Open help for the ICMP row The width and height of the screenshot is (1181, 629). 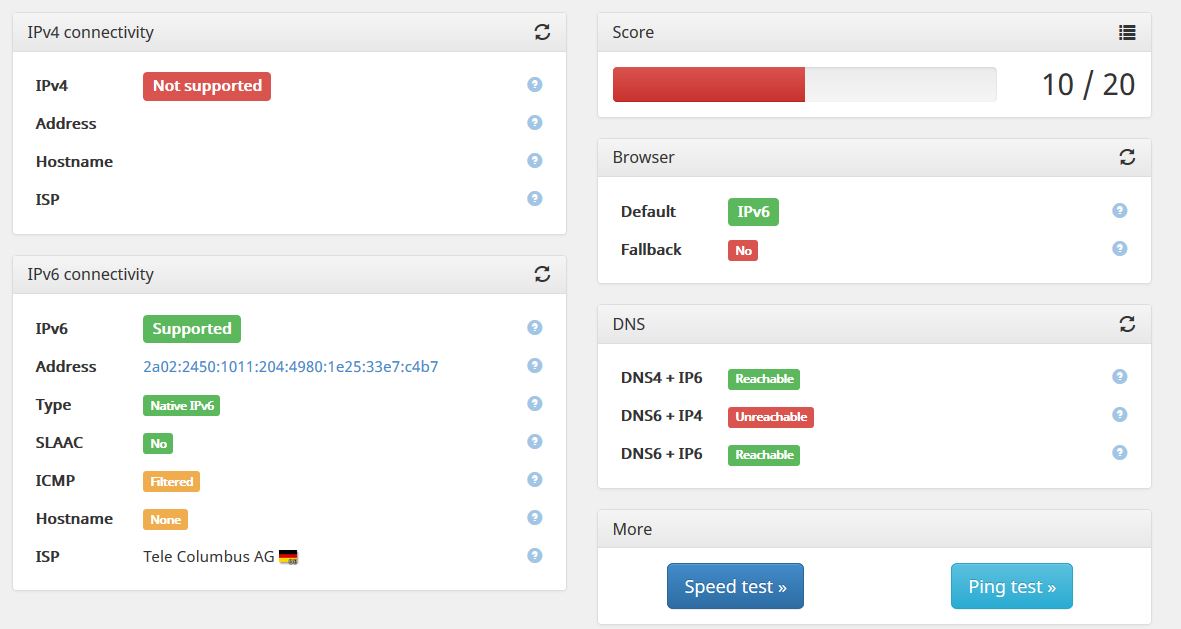click(534, 480)
